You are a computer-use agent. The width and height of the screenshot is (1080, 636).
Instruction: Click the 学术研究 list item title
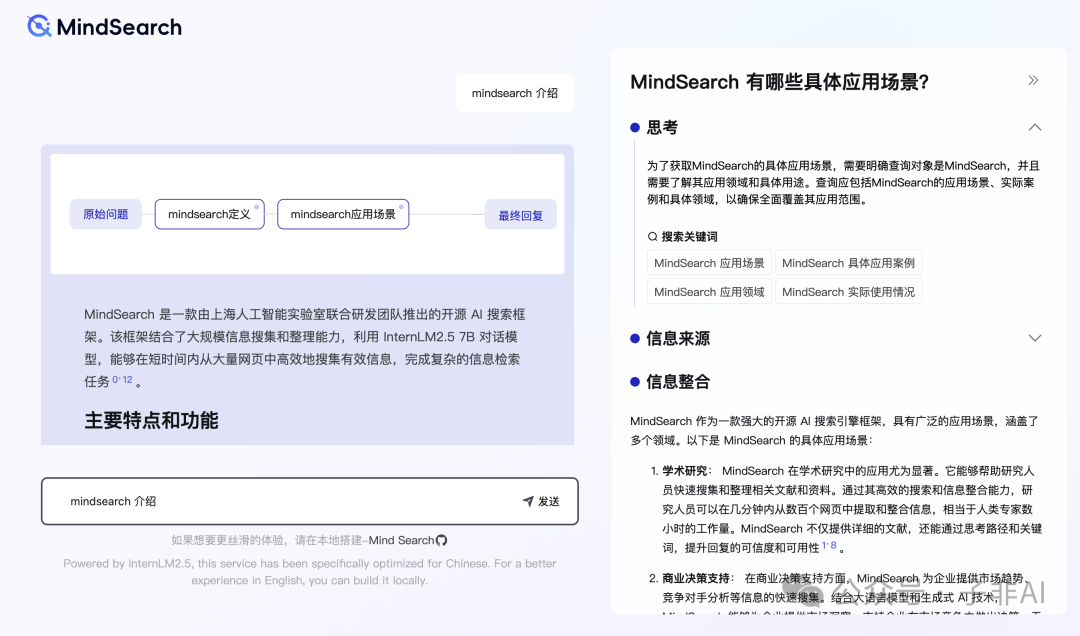685,471
